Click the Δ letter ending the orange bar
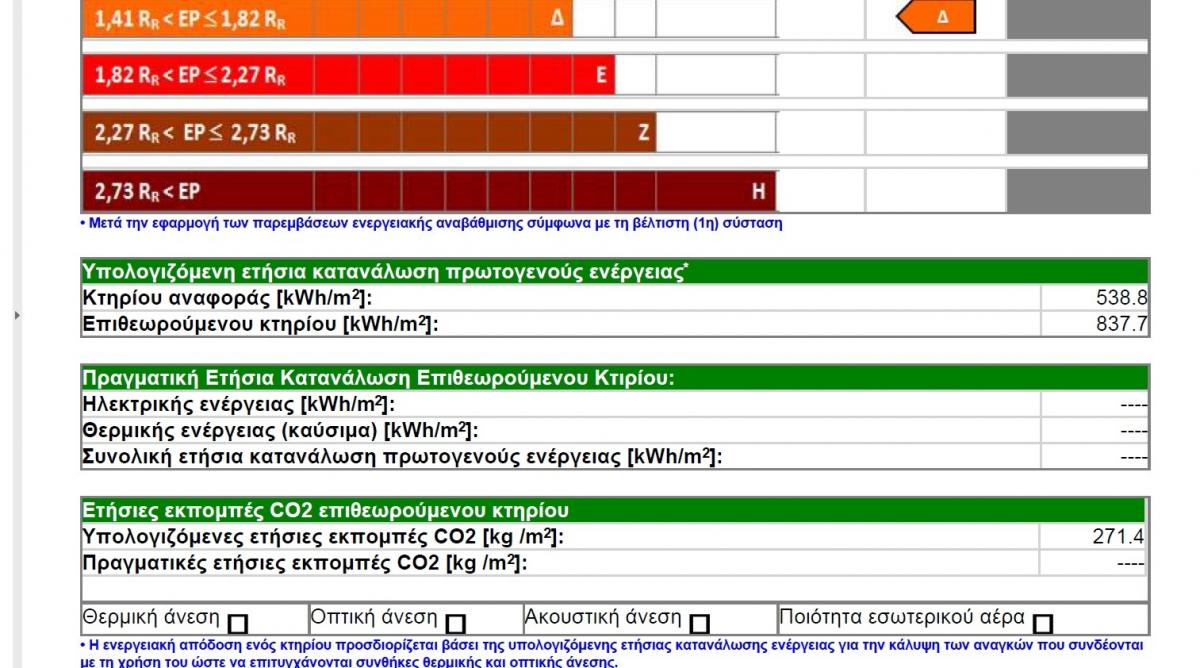 pyautogui.click(x=557, y=18)
